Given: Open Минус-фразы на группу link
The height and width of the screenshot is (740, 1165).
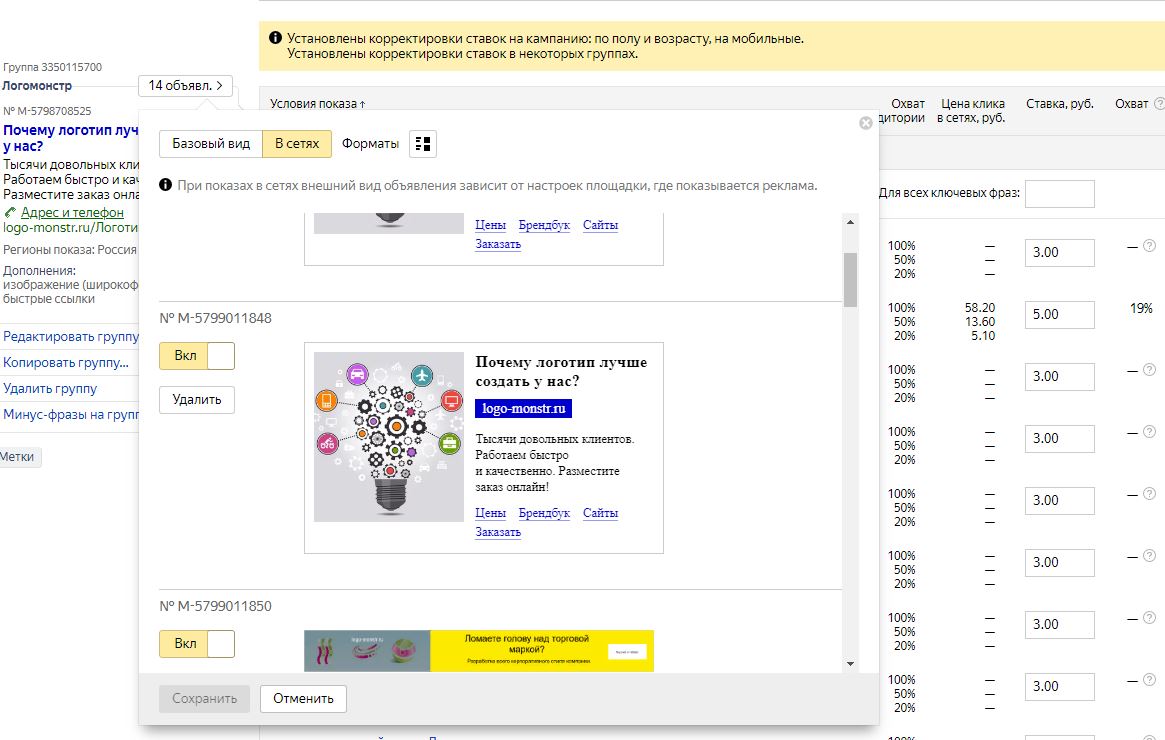Looking at the screenshot, I should pyautogui.click(x=71, y=415).
